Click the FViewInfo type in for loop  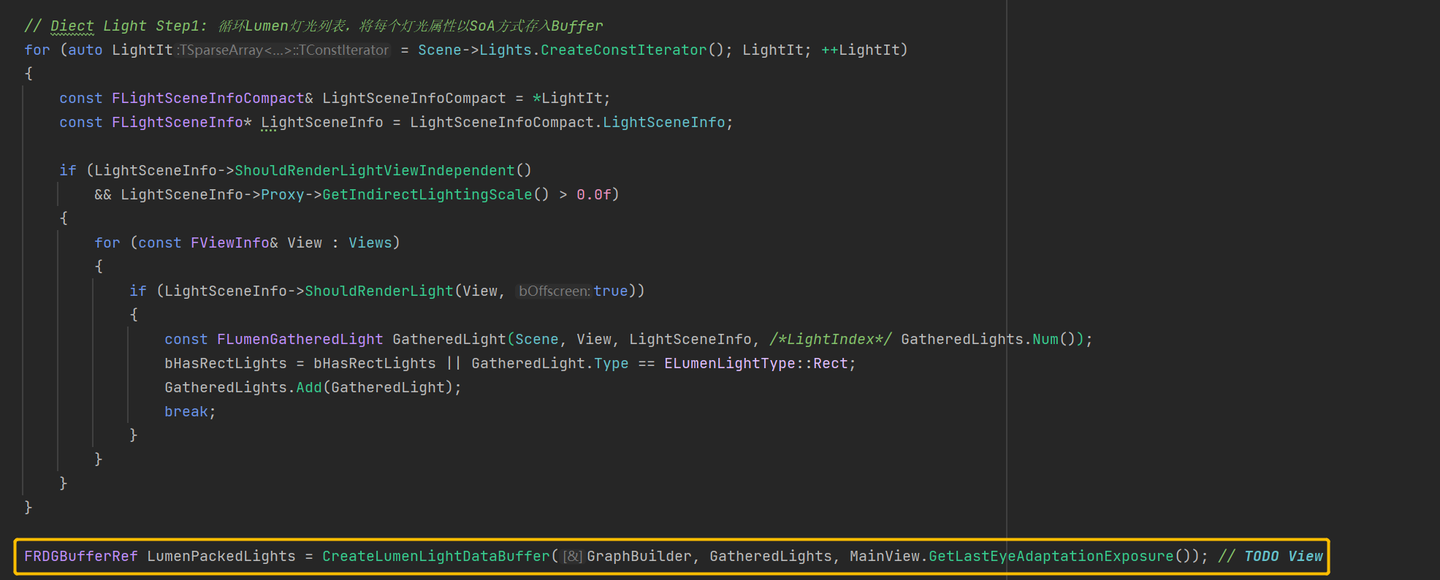pos(230,242)
